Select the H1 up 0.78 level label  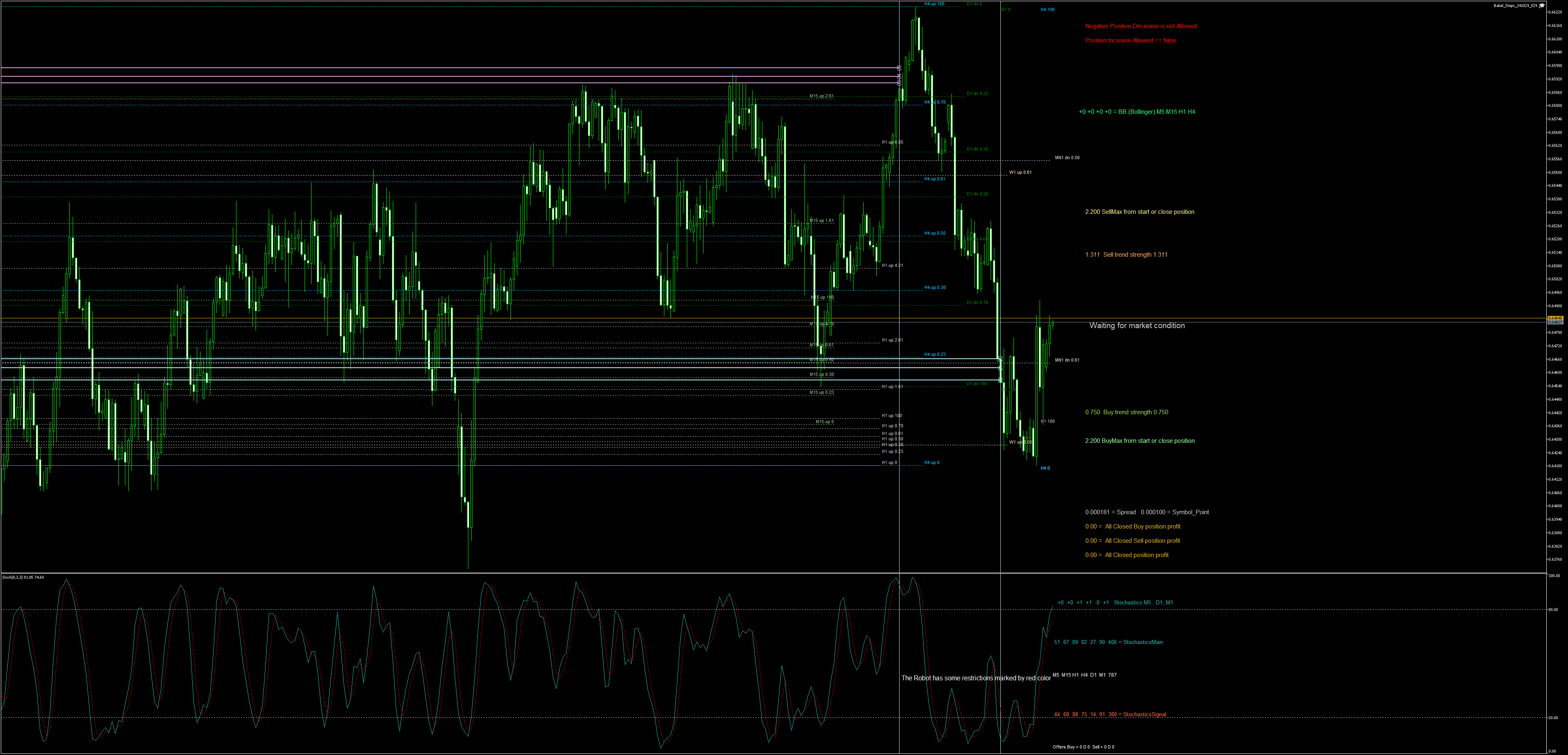tap(892, 426)
